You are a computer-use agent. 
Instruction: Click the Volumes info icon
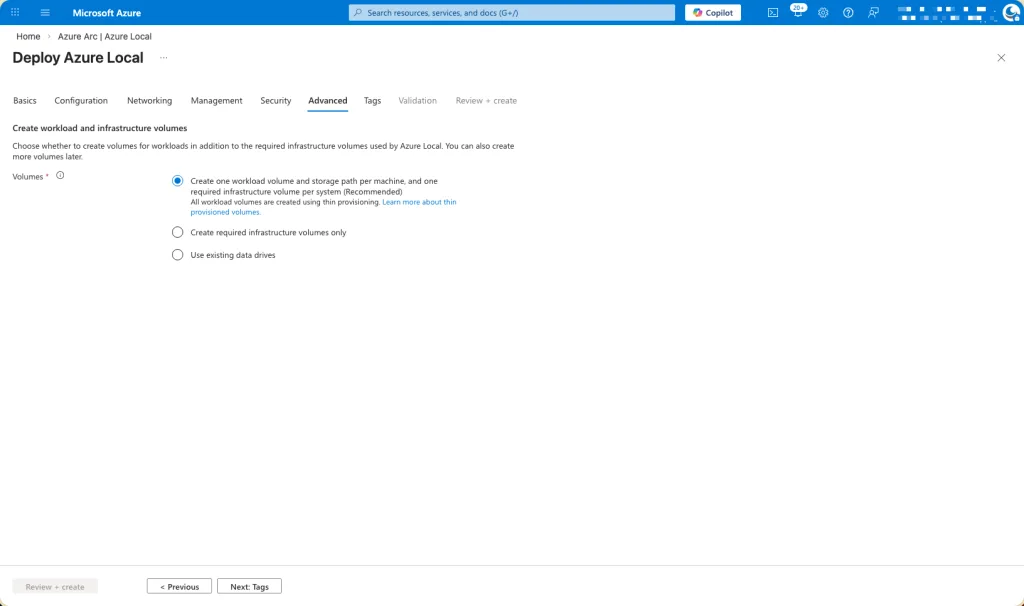tap(60, 176)
